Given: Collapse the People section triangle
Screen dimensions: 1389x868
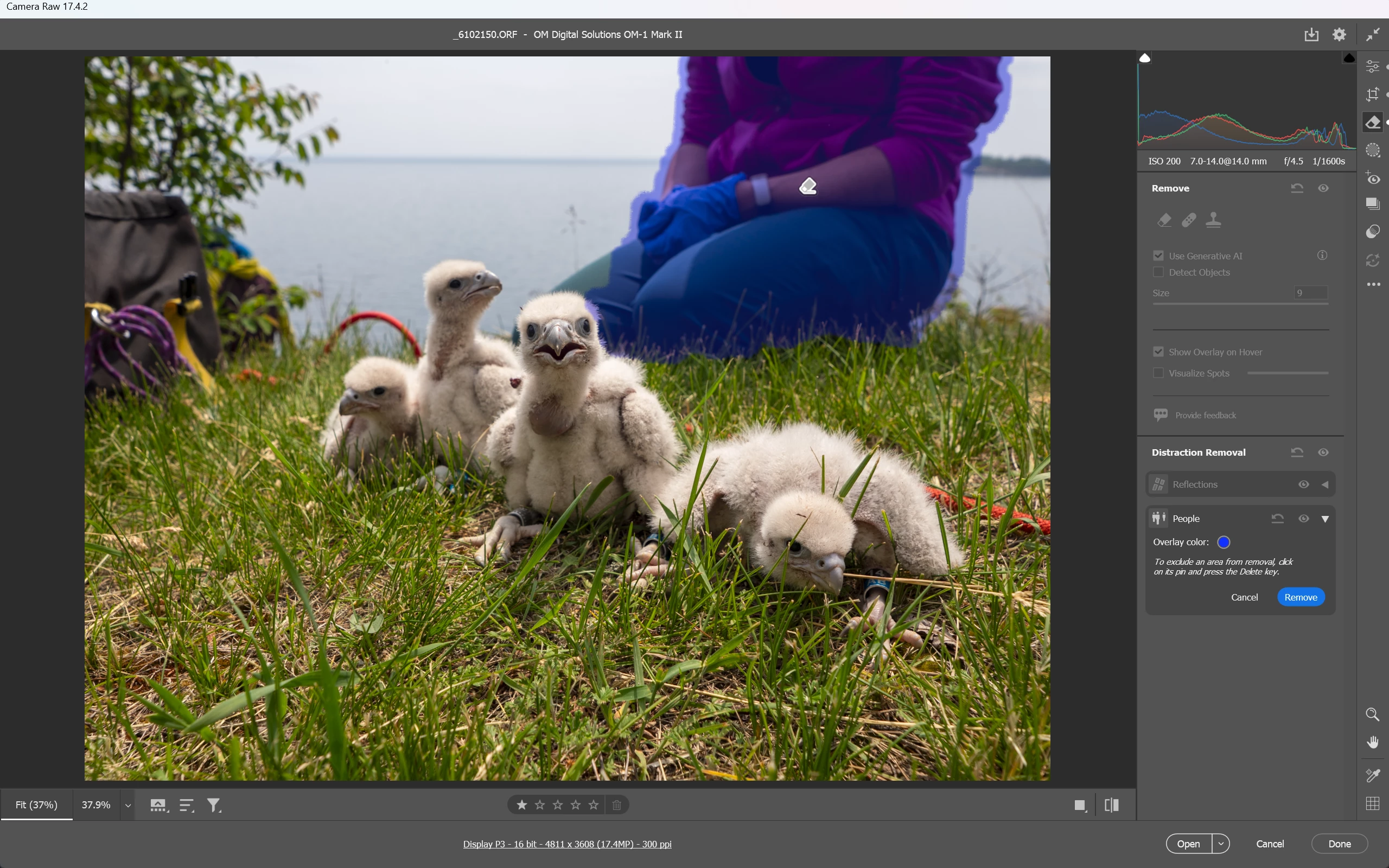Looking at the screenshot, I should coord(1325,519).
